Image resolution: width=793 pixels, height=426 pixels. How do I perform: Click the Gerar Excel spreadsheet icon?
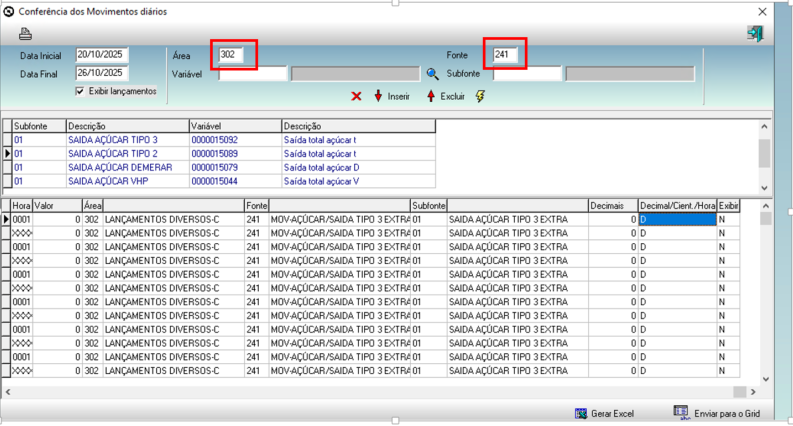[x=581, y=413]
